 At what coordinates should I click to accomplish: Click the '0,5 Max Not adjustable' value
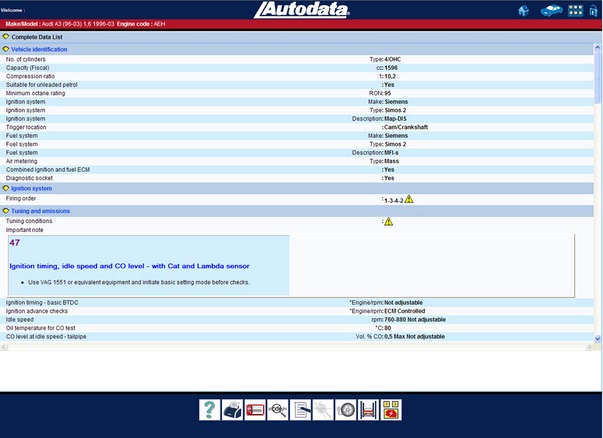[x=415, y=336]
